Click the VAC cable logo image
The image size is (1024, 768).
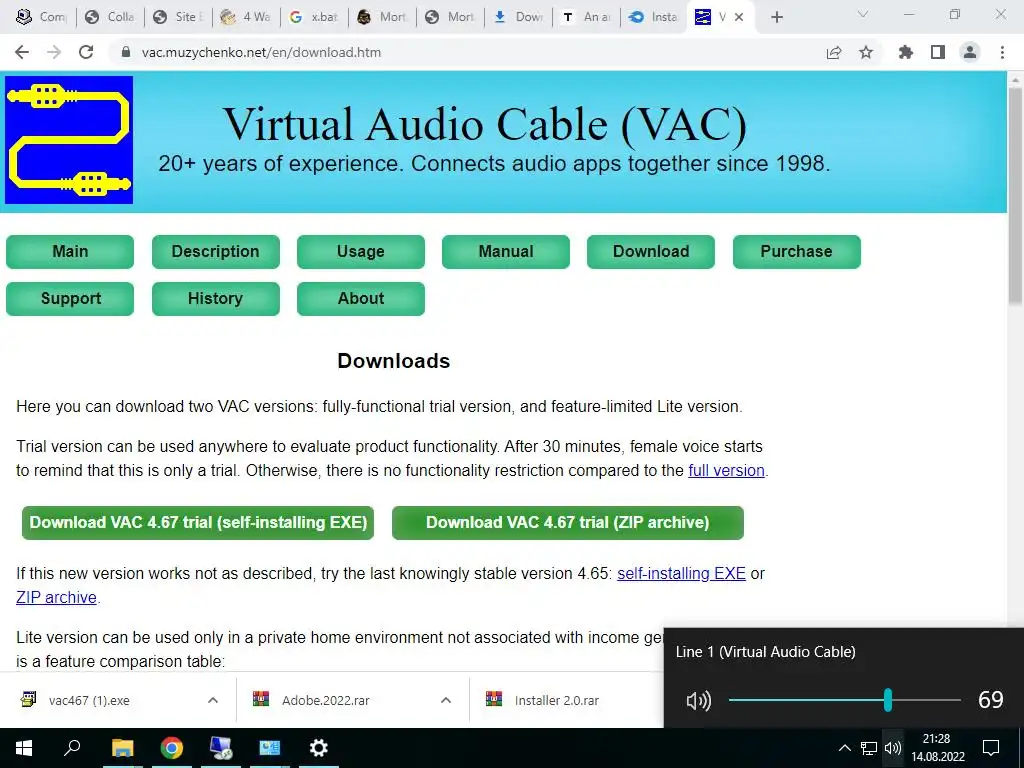click(x=69, y=140)
